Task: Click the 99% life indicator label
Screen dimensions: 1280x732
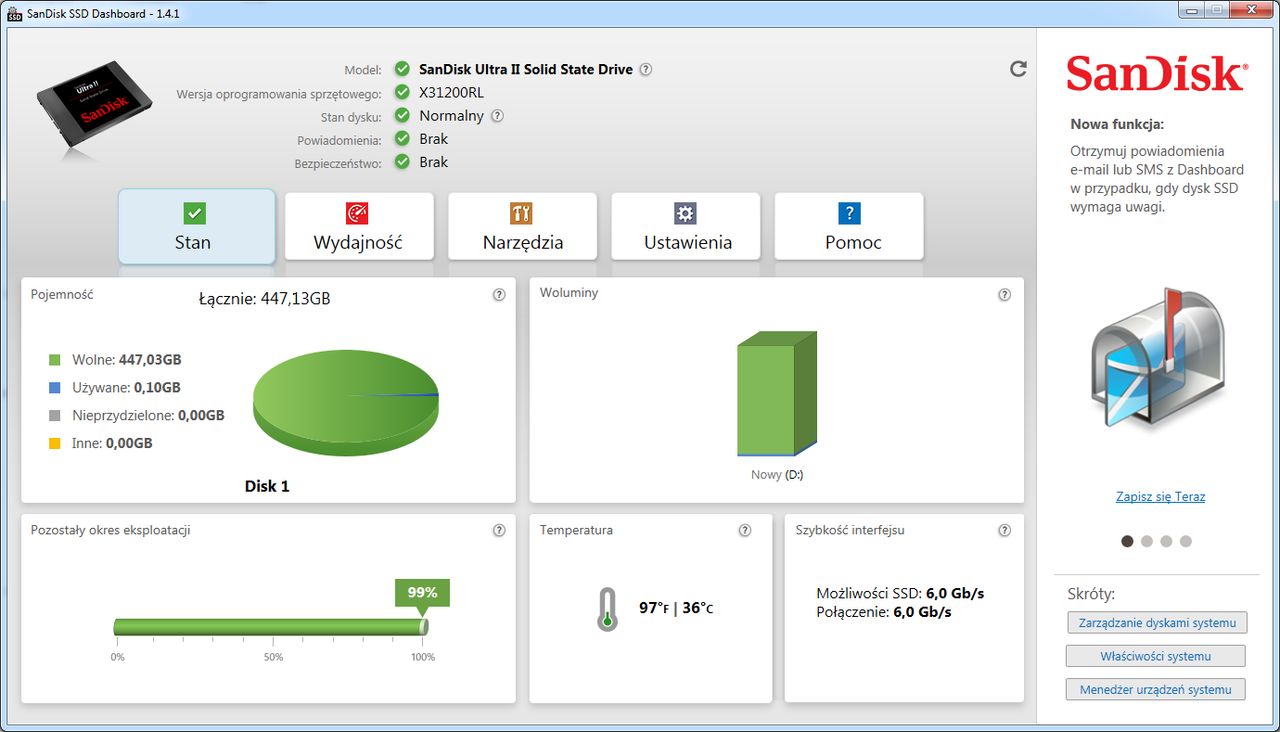Action: pyautogui.click(x=422, y=593)
